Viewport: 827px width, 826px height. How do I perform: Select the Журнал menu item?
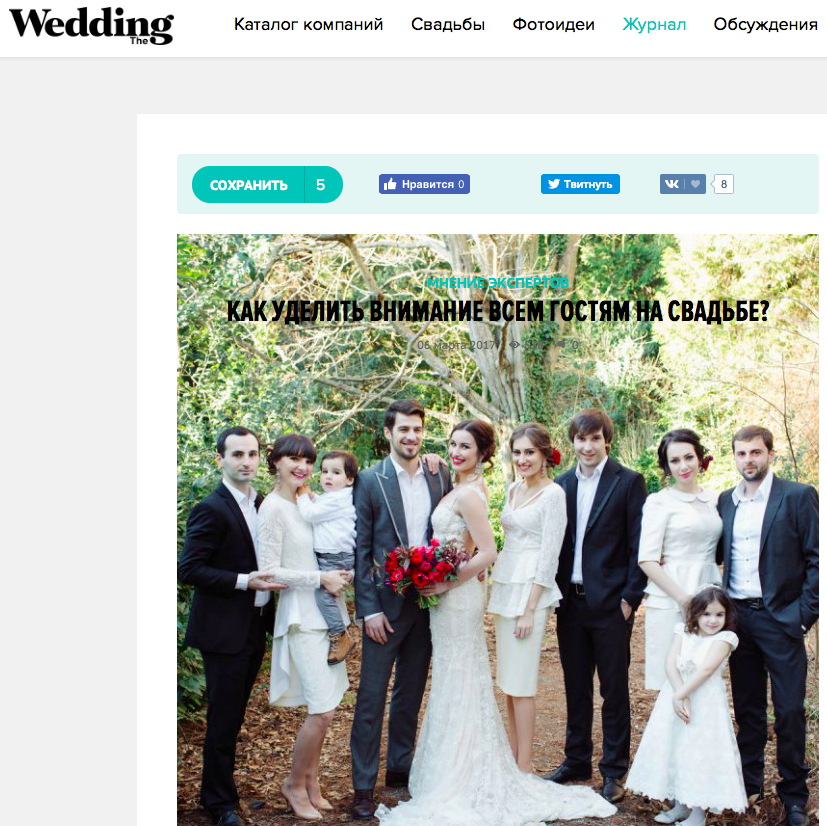point(654,24)
